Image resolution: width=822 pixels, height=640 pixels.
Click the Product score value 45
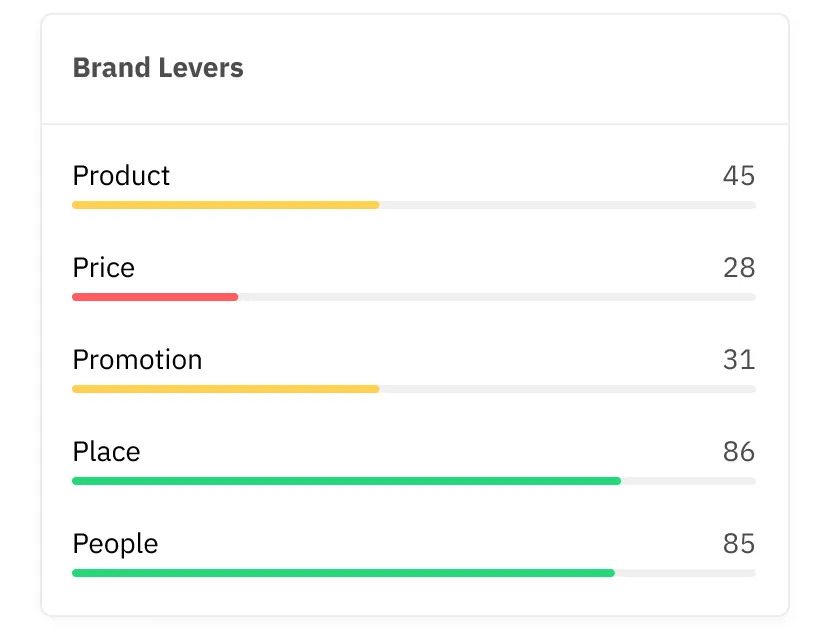(x=739, y=176)
